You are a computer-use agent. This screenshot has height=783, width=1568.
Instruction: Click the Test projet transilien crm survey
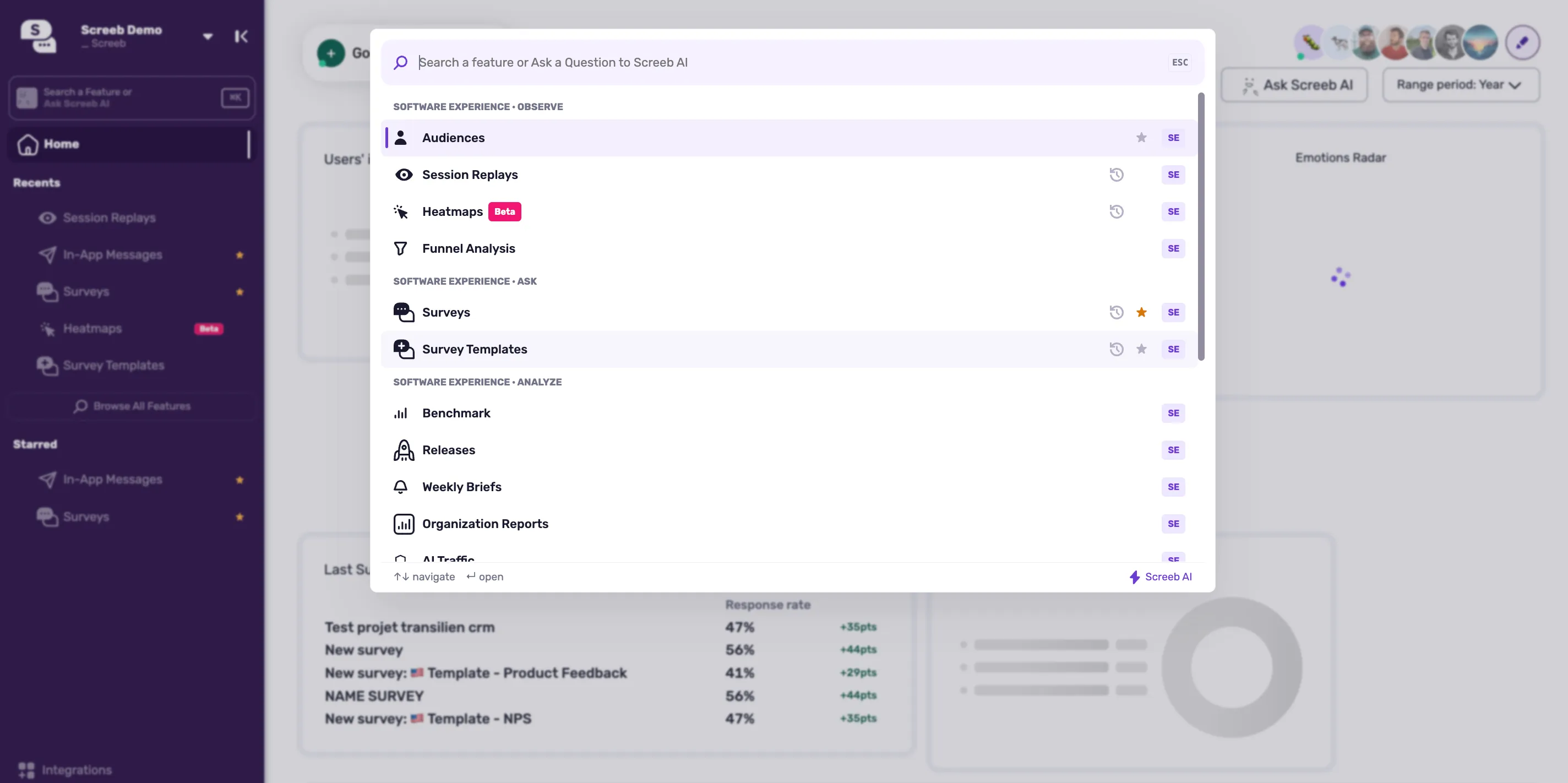pos(409,627)
